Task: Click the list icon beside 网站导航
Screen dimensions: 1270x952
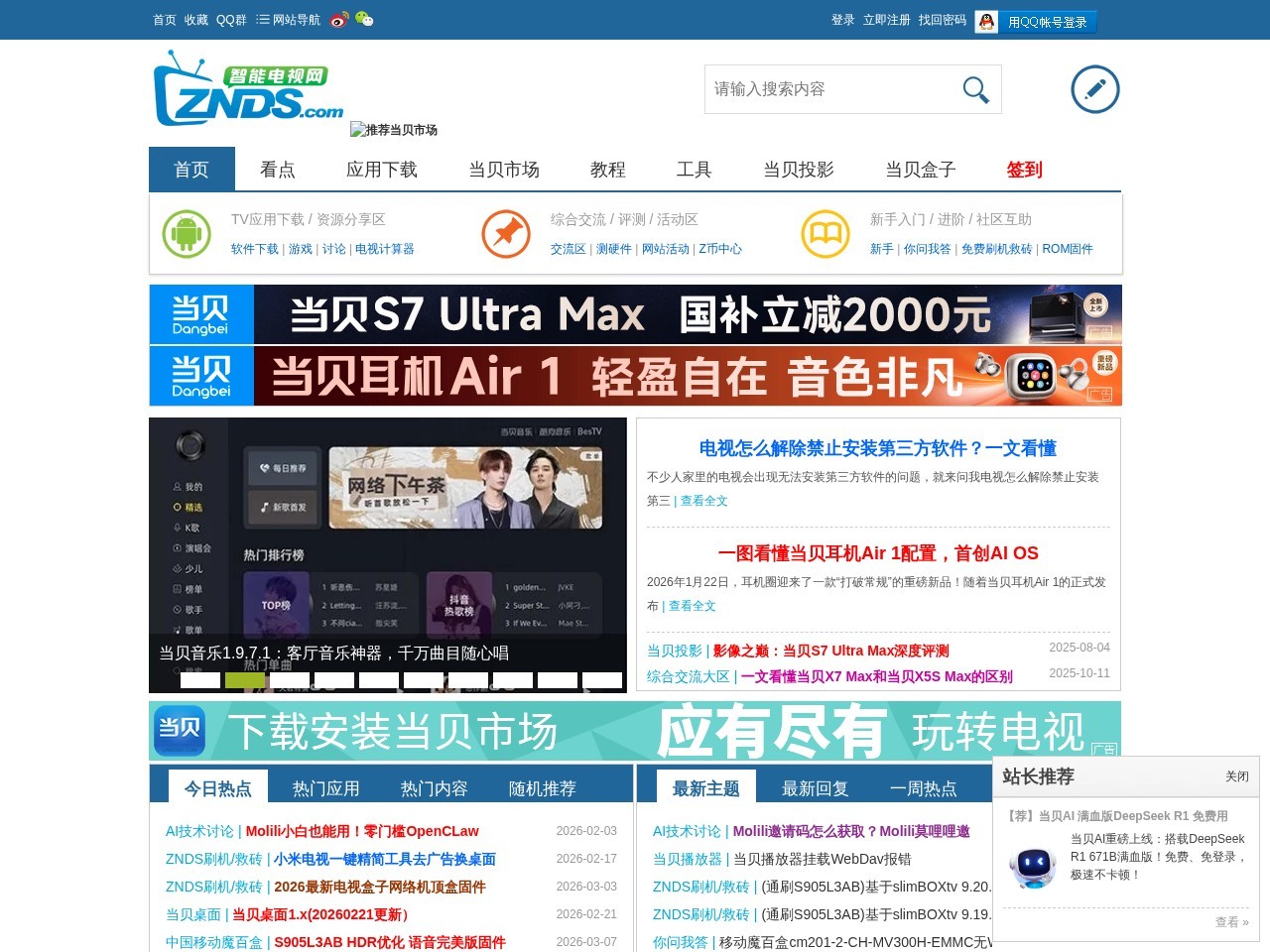Action: [261, 19]
